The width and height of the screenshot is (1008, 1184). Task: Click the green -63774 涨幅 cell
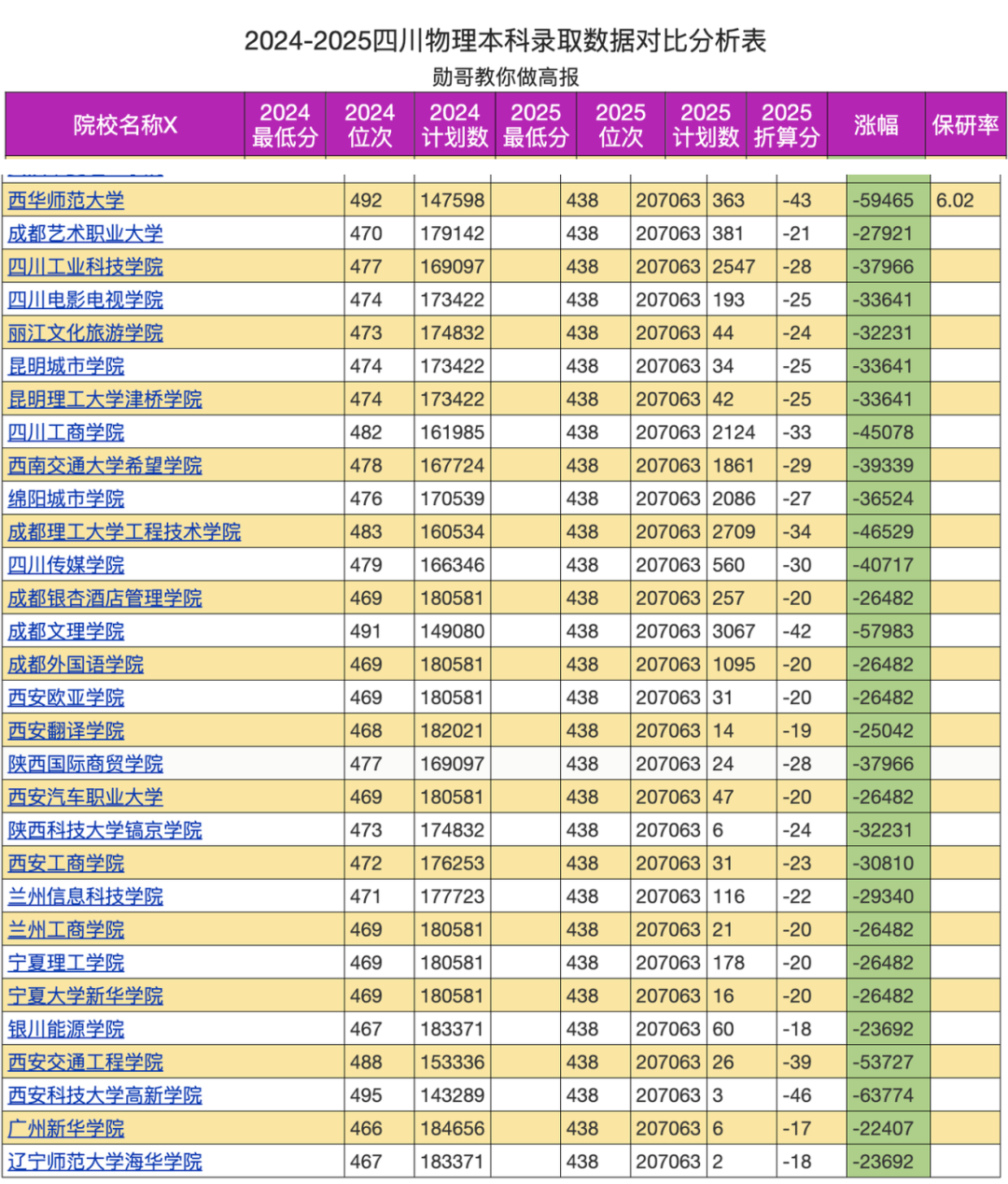(x=883, y=1095)
